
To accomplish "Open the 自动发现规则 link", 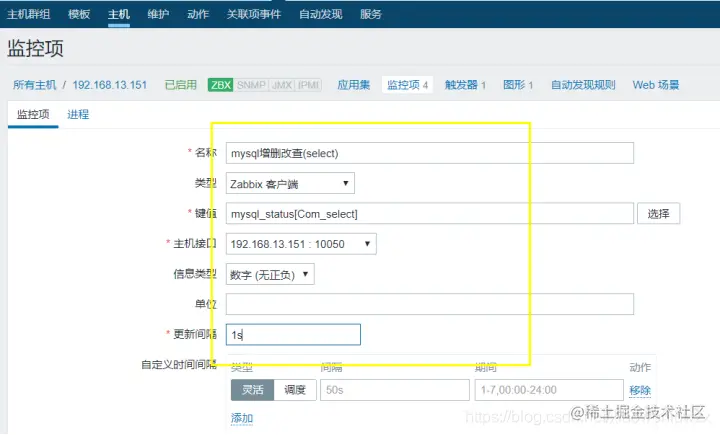I will pyautogui.click(x=583, y=85).
